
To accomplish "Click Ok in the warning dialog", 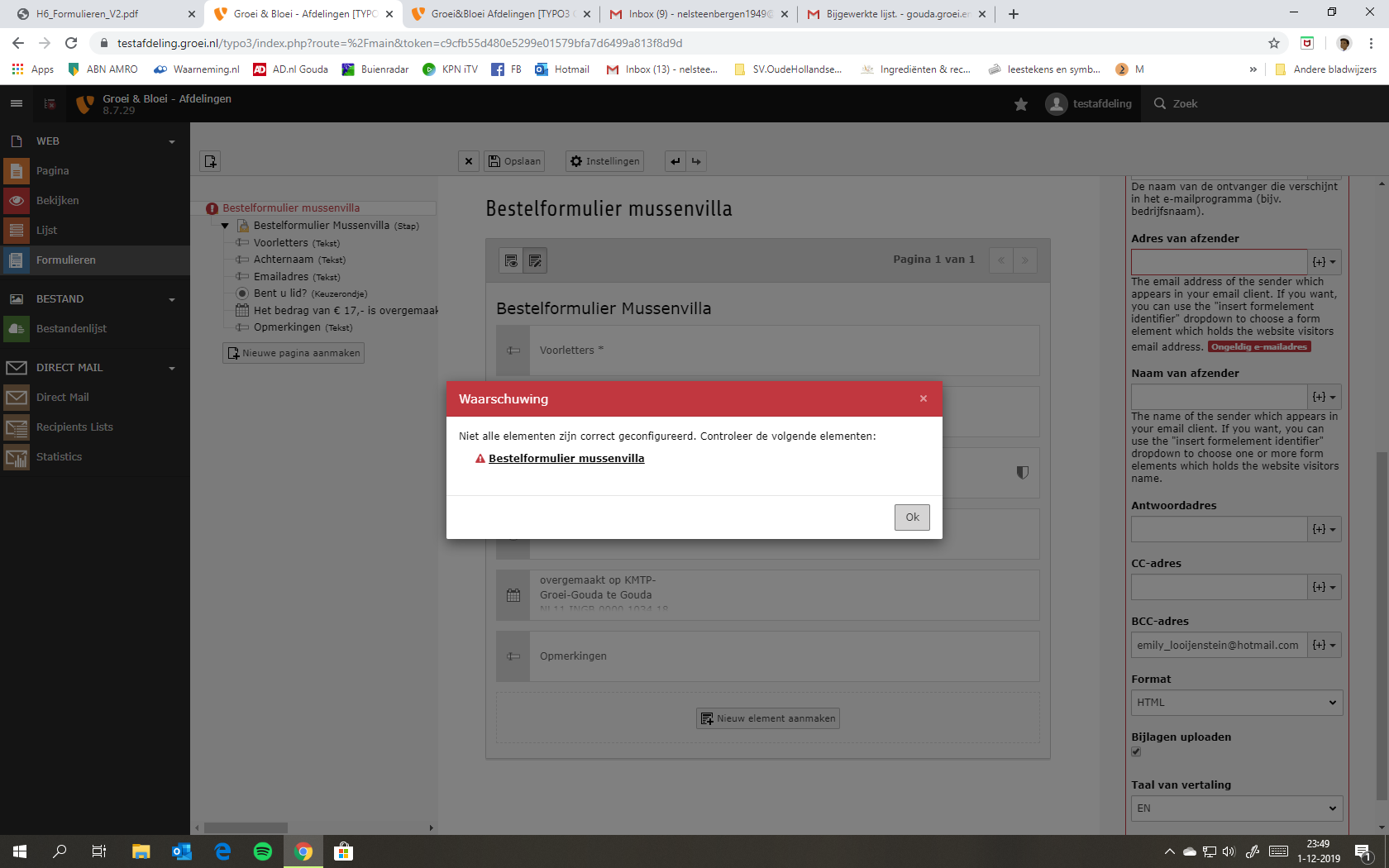I will pyautogui.click(x=911, y=517).
